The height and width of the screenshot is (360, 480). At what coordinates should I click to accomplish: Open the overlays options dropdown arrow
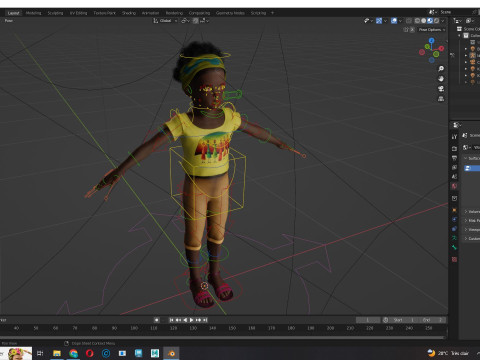[400, 21]
